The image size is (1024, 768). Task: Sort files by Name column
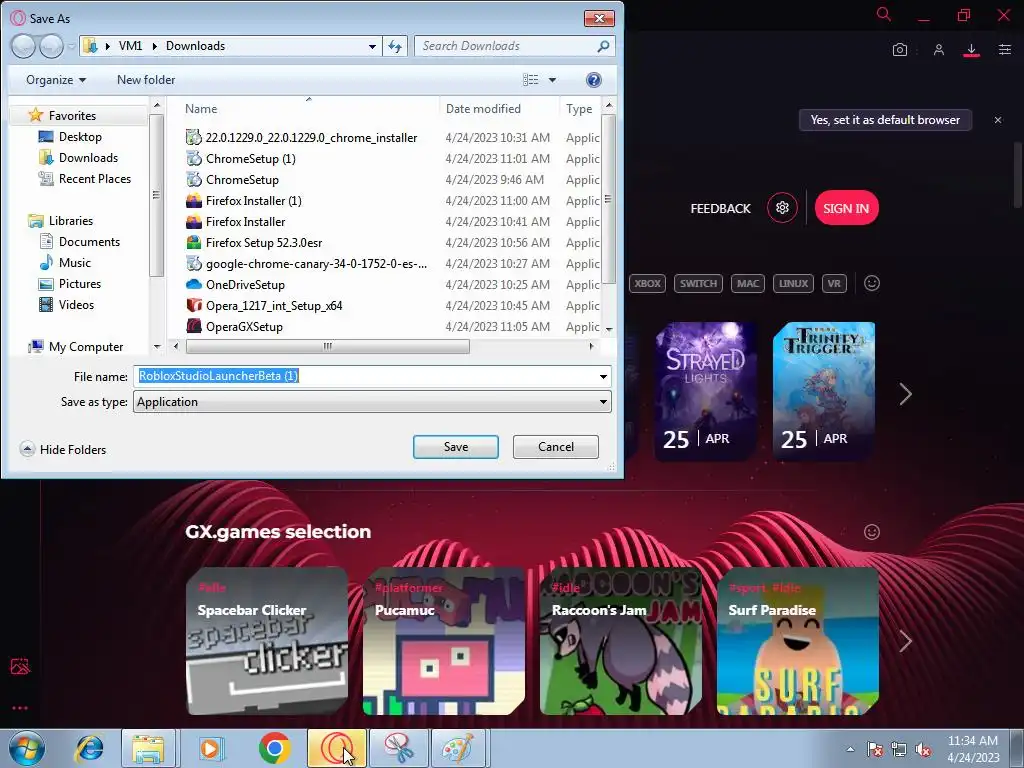click(201, 109)
